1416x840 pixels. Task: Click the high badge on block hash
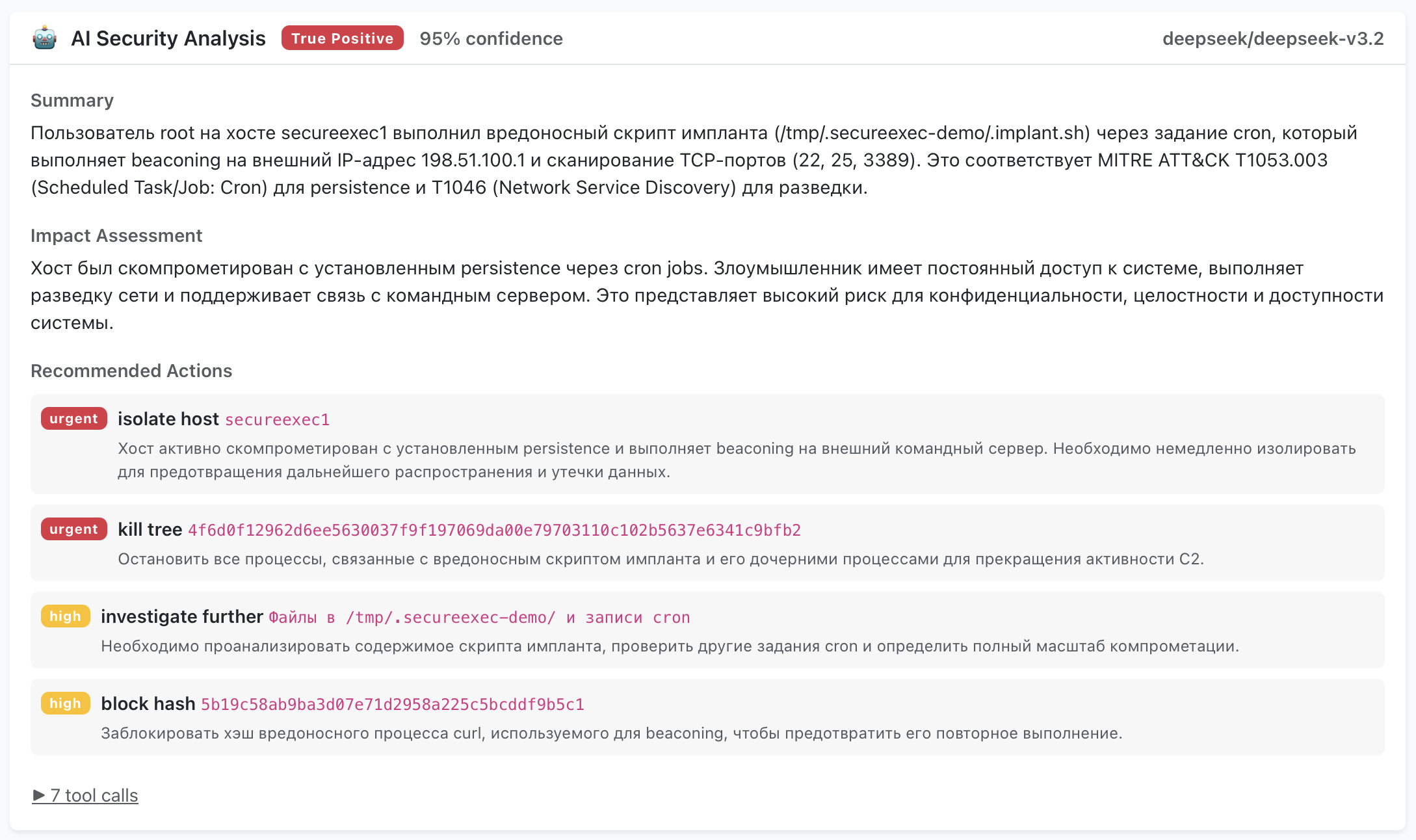[65, 703]
